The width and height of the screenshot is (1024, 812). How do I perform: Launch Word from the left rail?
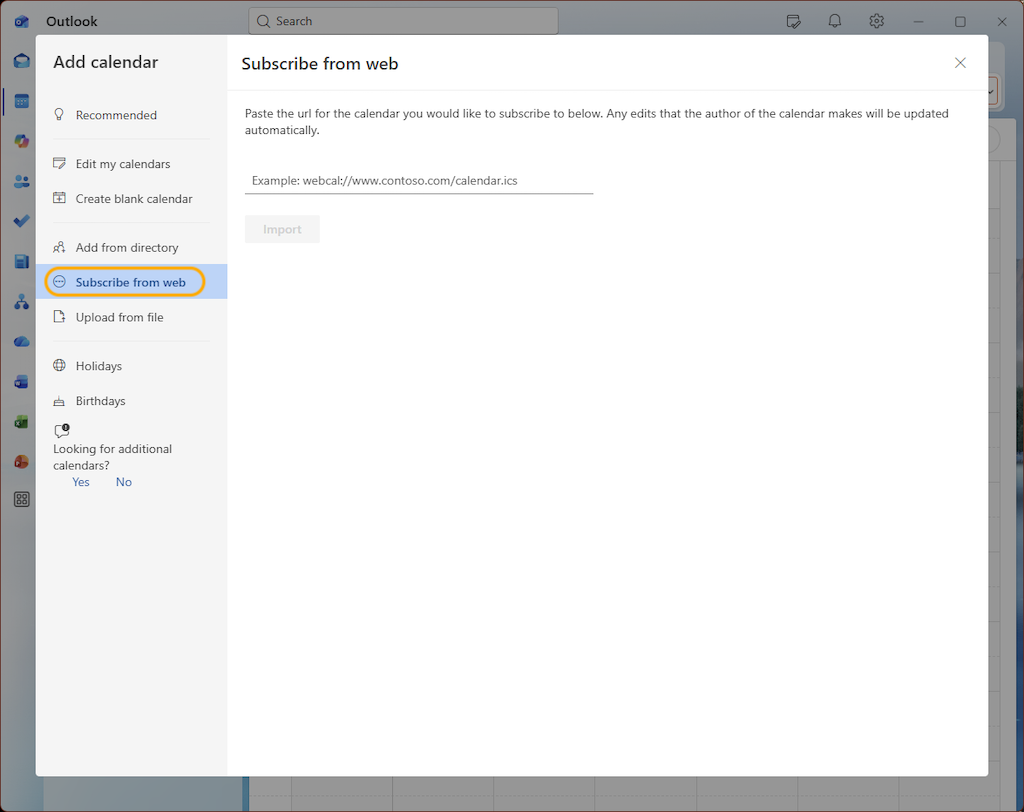tap(21, 381)
